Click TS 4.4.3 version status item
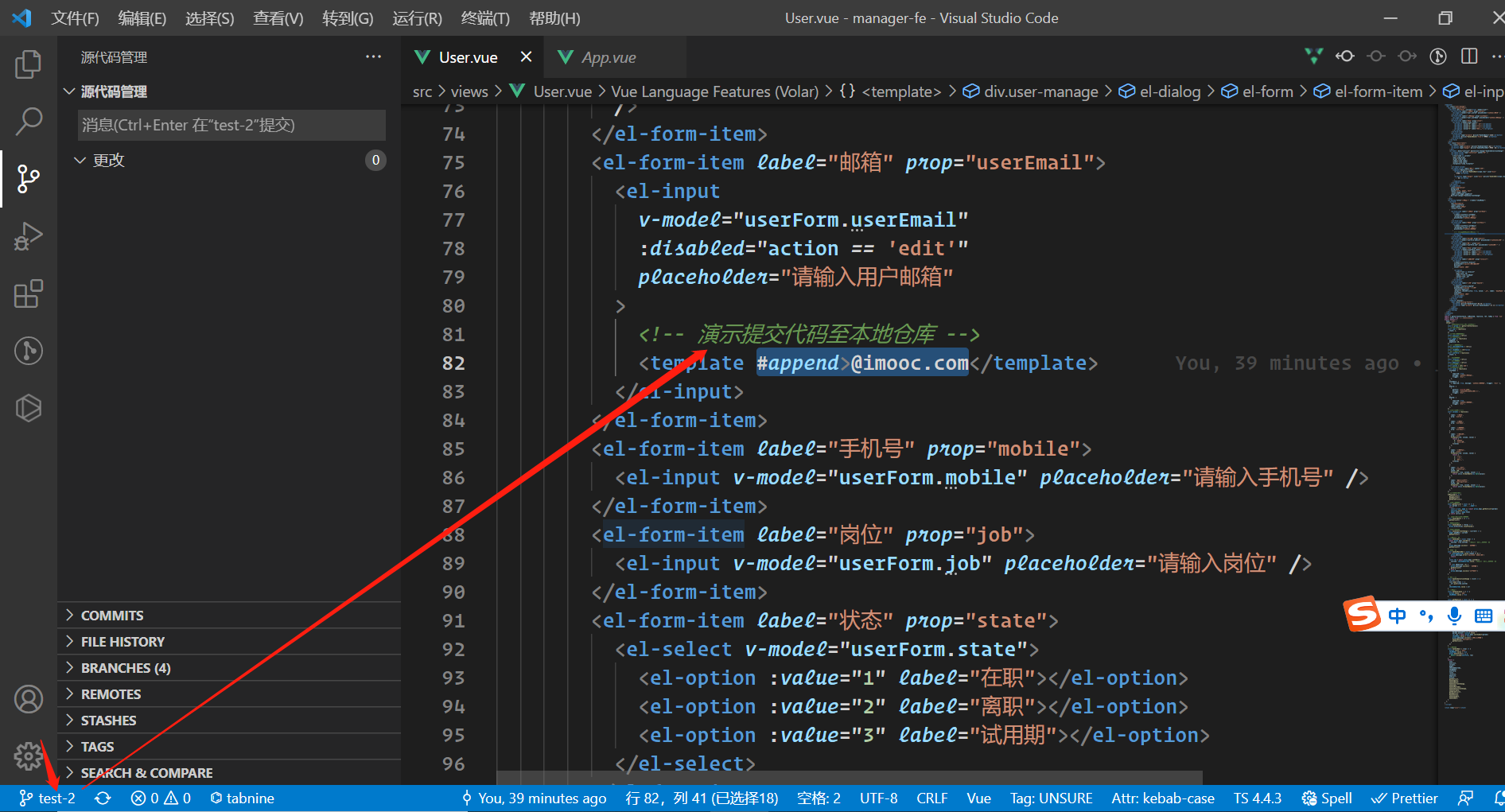 (1258, 798)
